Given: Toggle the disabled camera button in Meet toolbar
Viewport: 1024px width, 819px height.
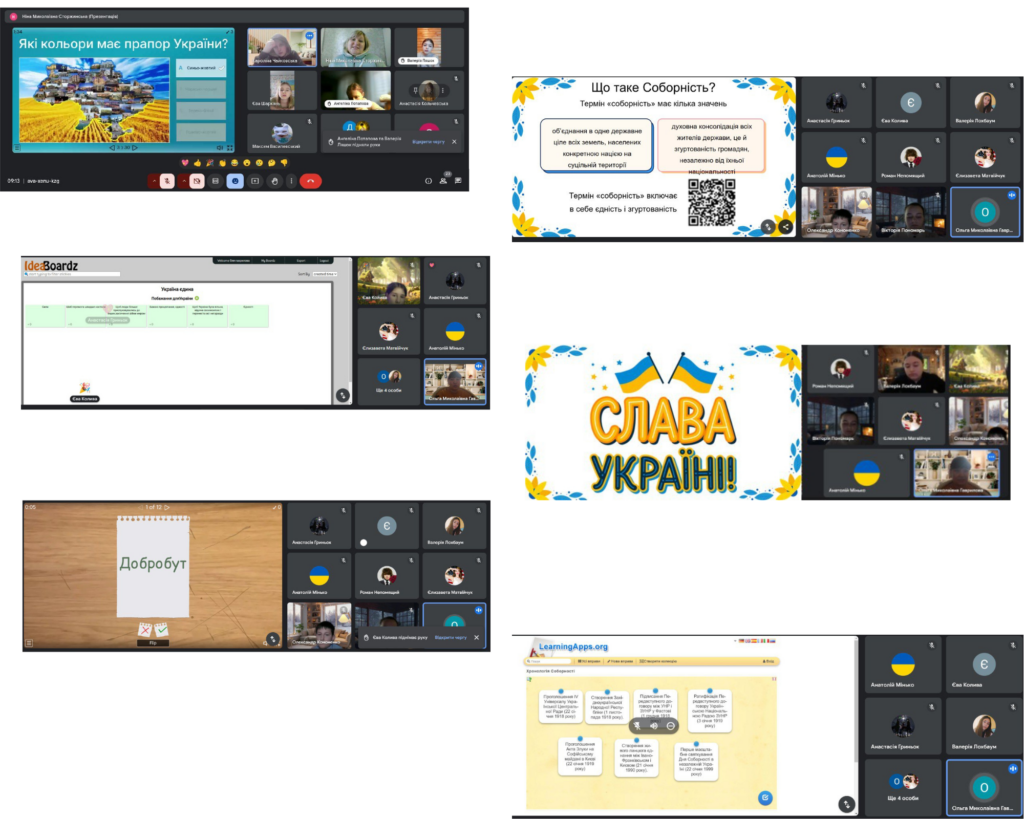Looking at the screenshot, I should point(197,181).
